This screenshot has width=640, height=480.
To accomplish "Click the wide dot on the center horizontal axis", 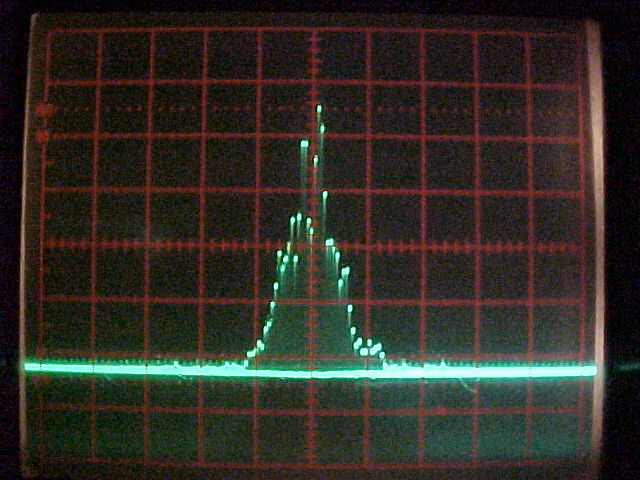I will coord(329,242).
